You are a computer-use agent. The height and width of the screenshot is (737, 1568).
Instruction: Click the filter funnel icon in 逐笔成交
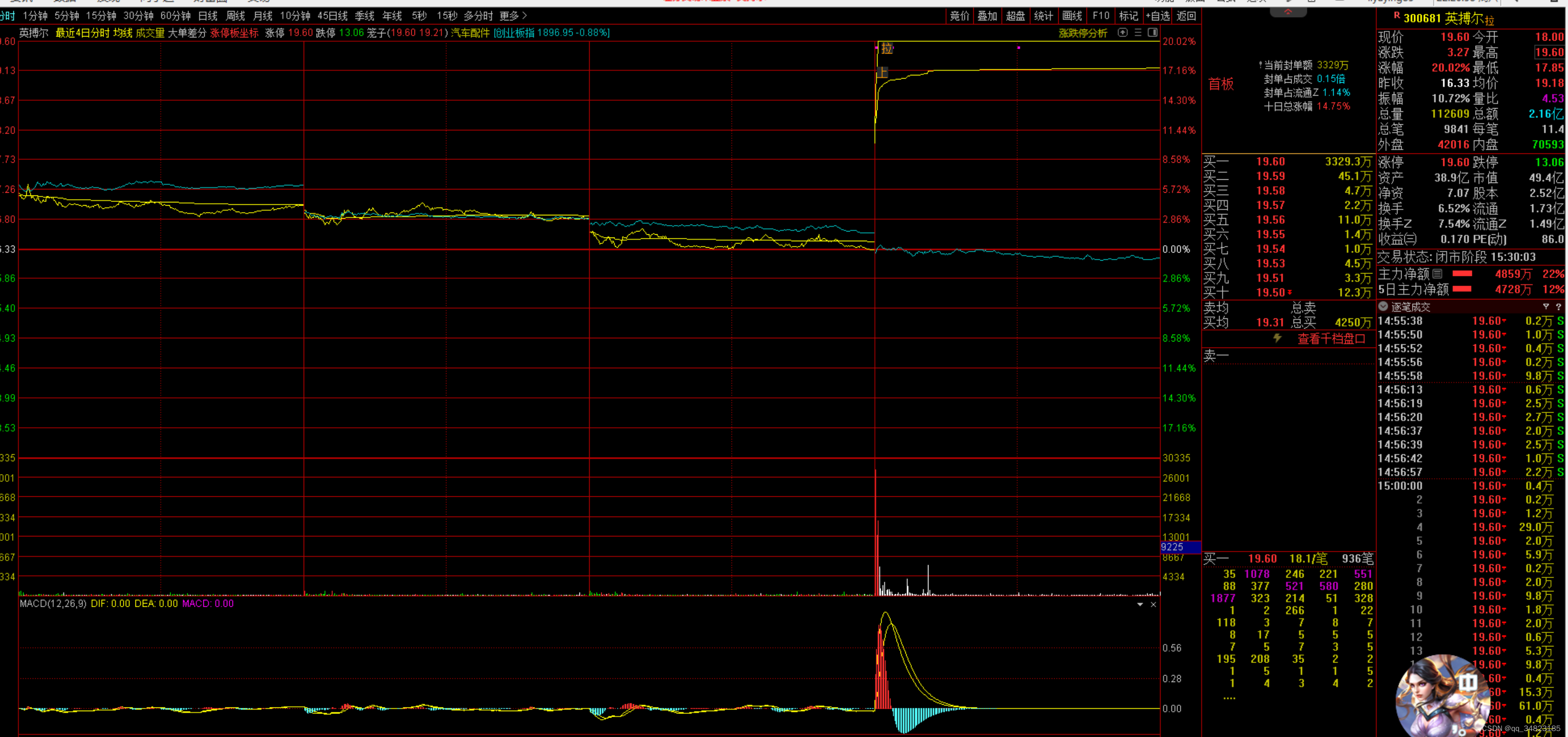(x=1545, y=307)
